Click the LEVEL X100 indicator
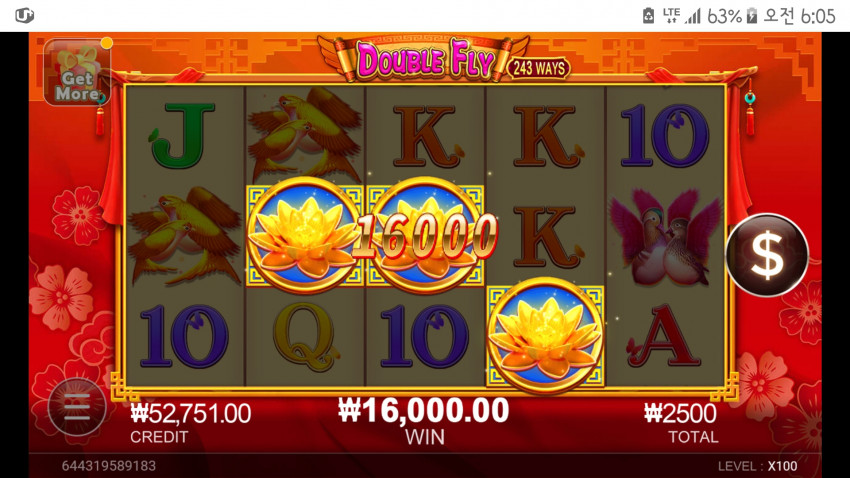The width and height of the screenshot is (850, 478). pyautogui.click(x=757, y=466)
